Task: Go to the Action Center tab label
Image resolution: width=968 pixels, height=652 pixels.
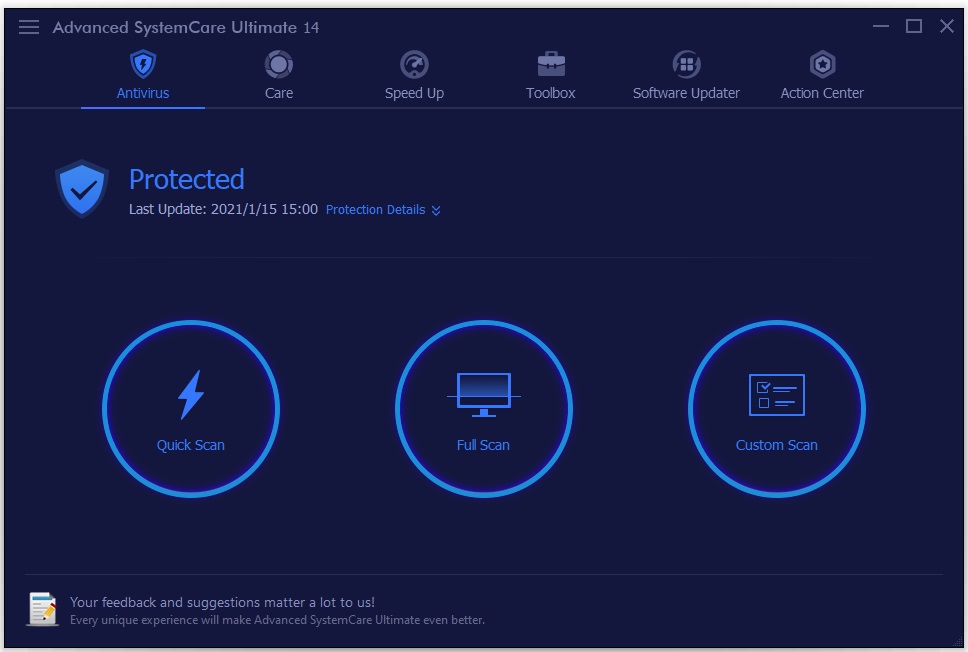Action: [x=822, y=93]
